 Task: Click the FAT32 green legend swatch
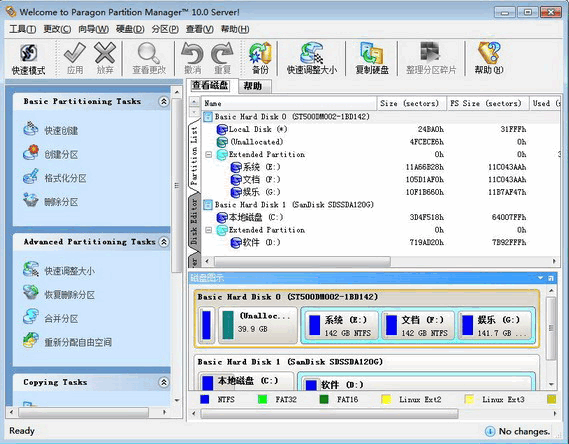tap(262, 399)
